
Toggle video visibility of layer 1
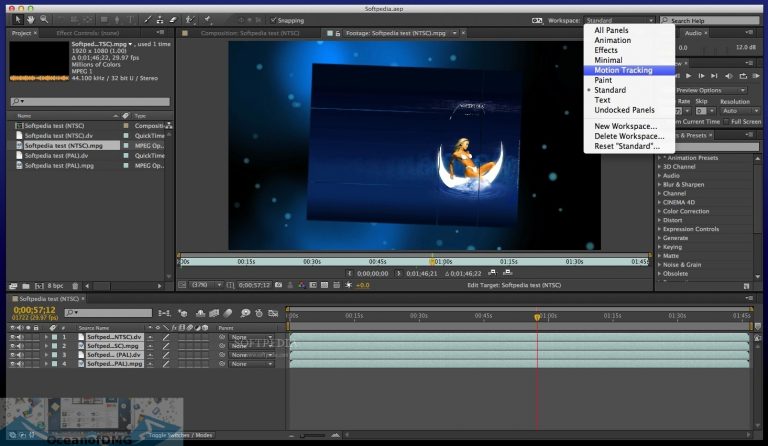click(12, 337)
